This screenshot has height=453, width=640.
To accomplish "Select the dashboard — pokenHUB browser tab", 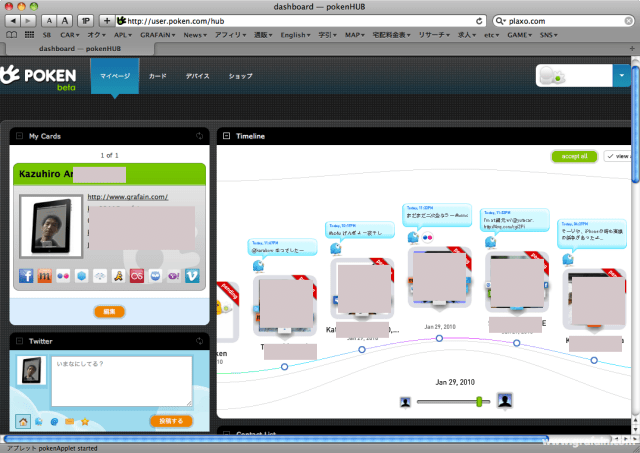I will pos(80,49).
